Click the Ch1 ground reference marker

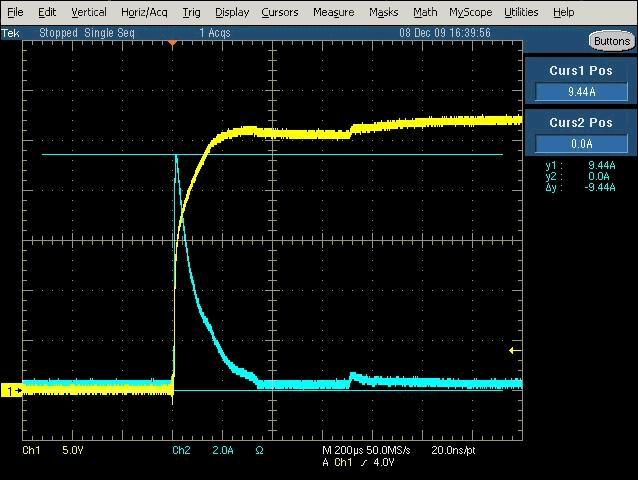(x=12, y=390)
